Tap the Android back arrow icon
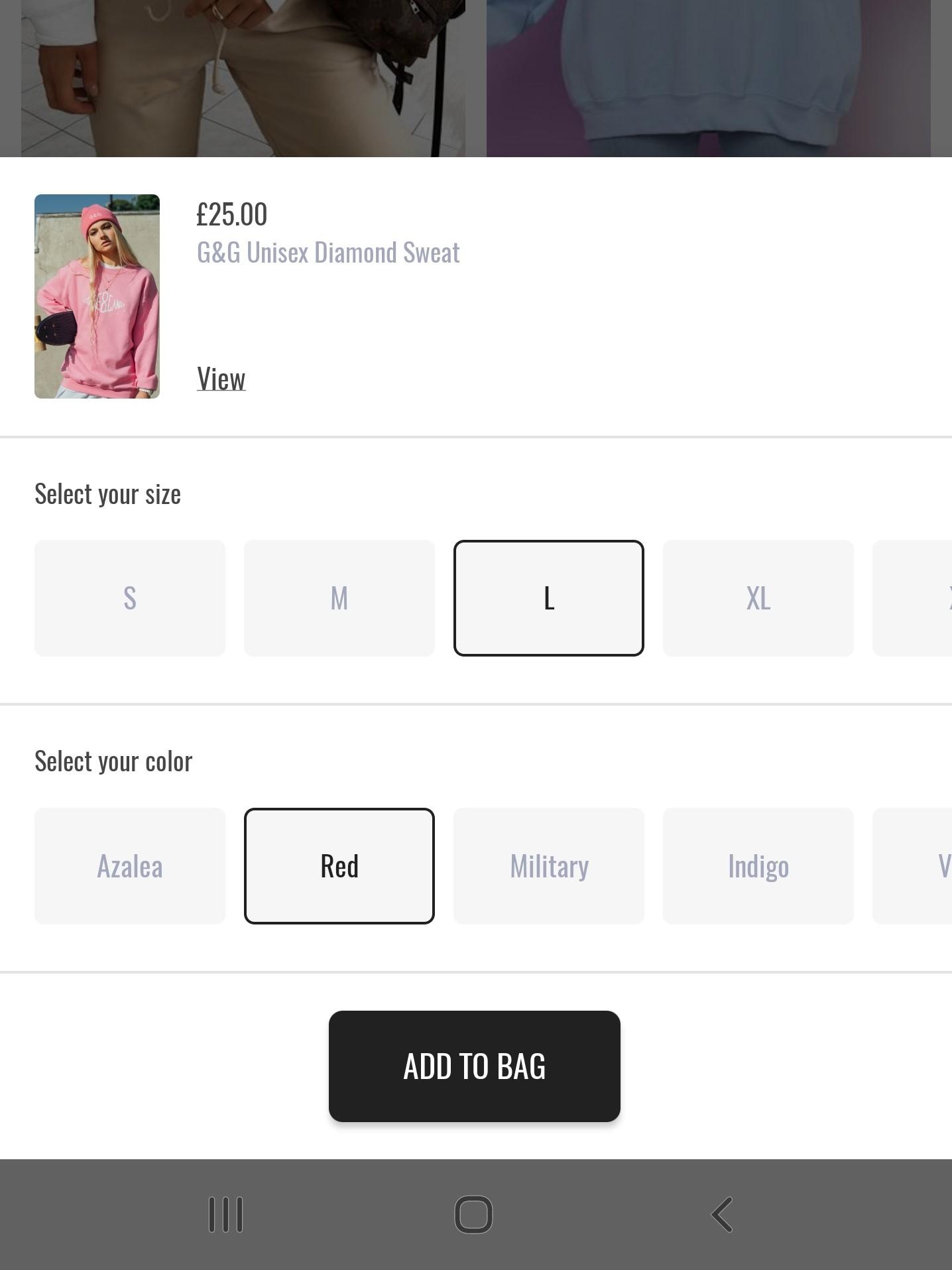Viewport: 952px width, 1270px height. pyautogui.click(x=722, y=1214)
